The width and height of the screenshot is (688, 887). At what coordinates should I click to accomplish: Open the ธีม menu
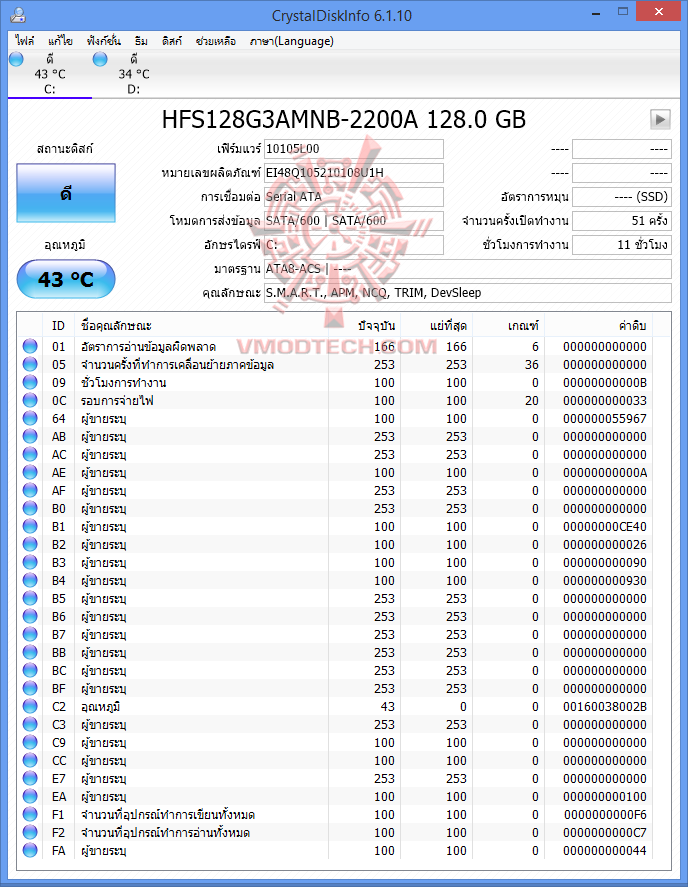click(x=141, y=41)
